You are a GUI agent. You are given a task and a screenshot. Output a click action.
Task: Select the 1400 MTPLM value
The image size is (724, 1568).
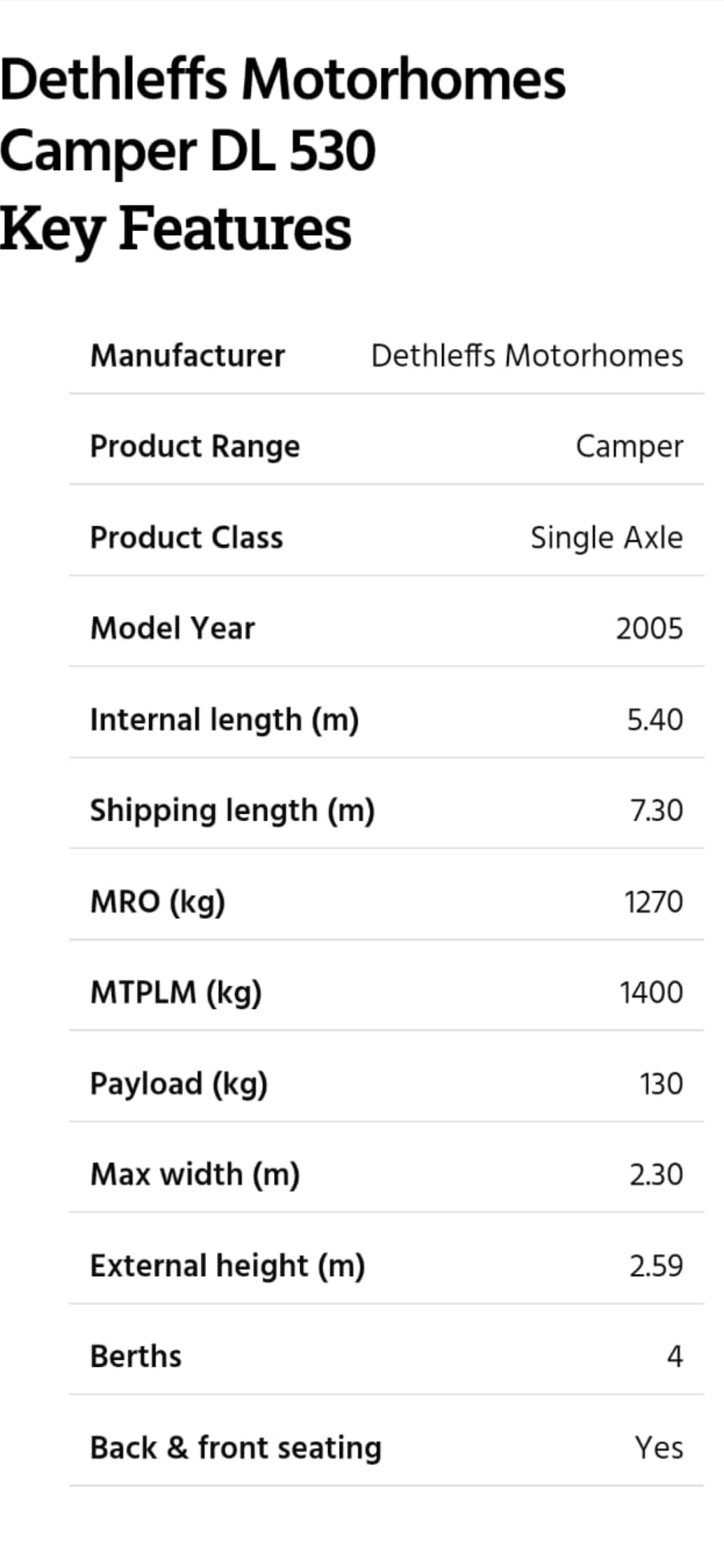coord(651,993)
